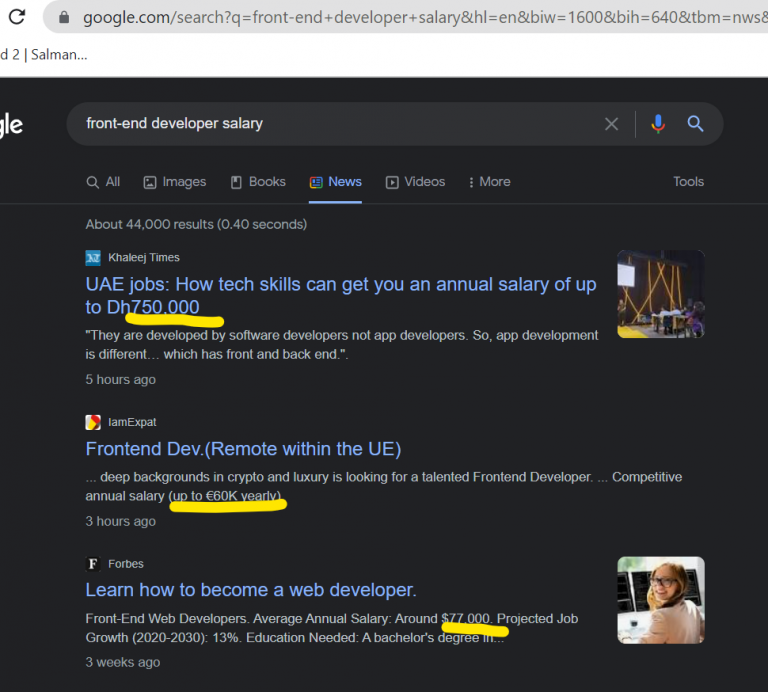The width and height of the screenshot is (768, 692).
Task: Open the Books search tab
Action: pyautogui.click(x=258, y=182)
